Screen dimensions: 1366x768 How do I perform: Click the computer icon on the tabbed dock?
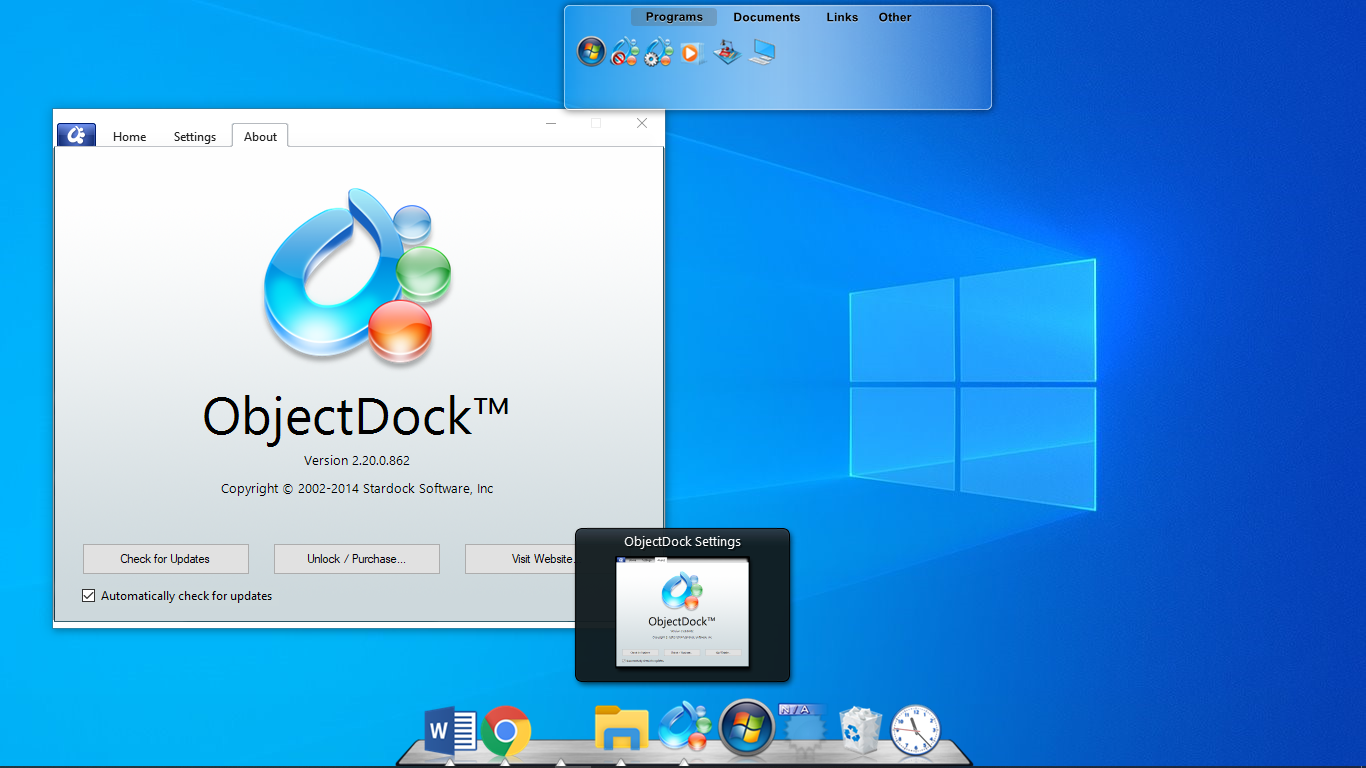tap(761, 52)
